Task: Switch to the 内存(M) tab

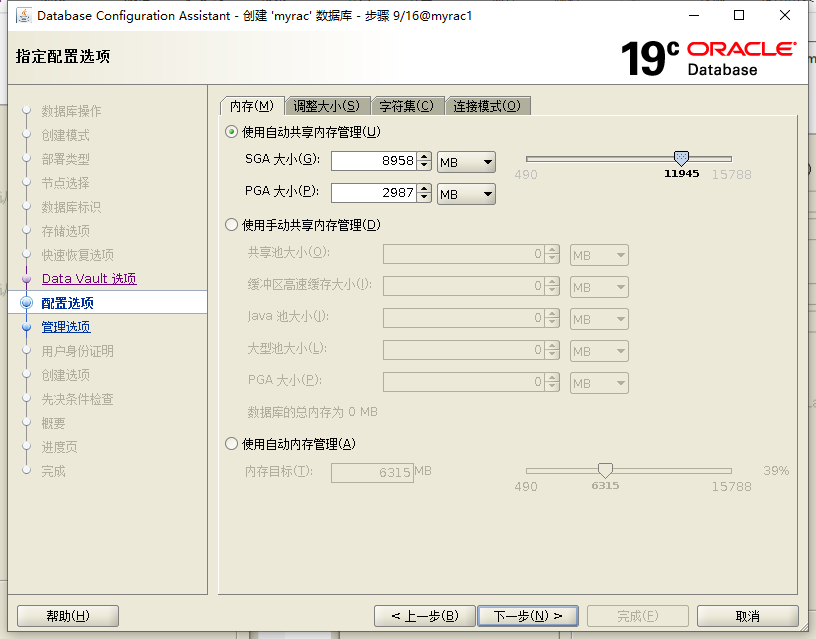Action: [252, 106]
